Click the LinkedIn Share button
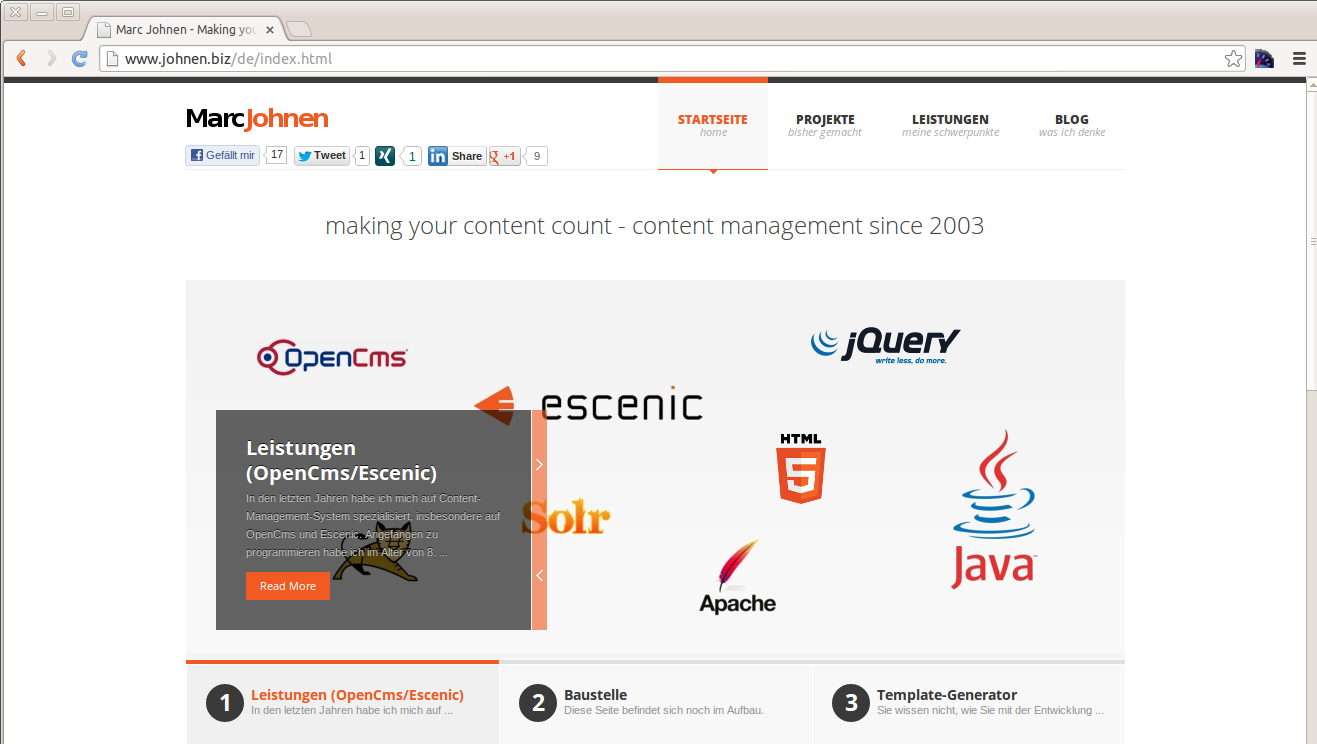 (x=457, y=156)
